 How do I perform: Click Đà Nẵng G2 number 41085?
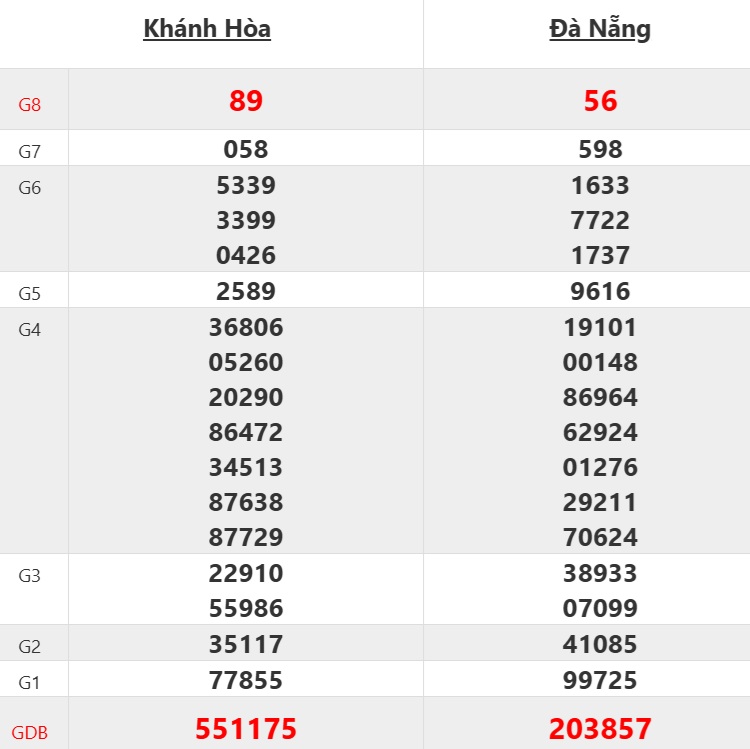pos(600,644)
